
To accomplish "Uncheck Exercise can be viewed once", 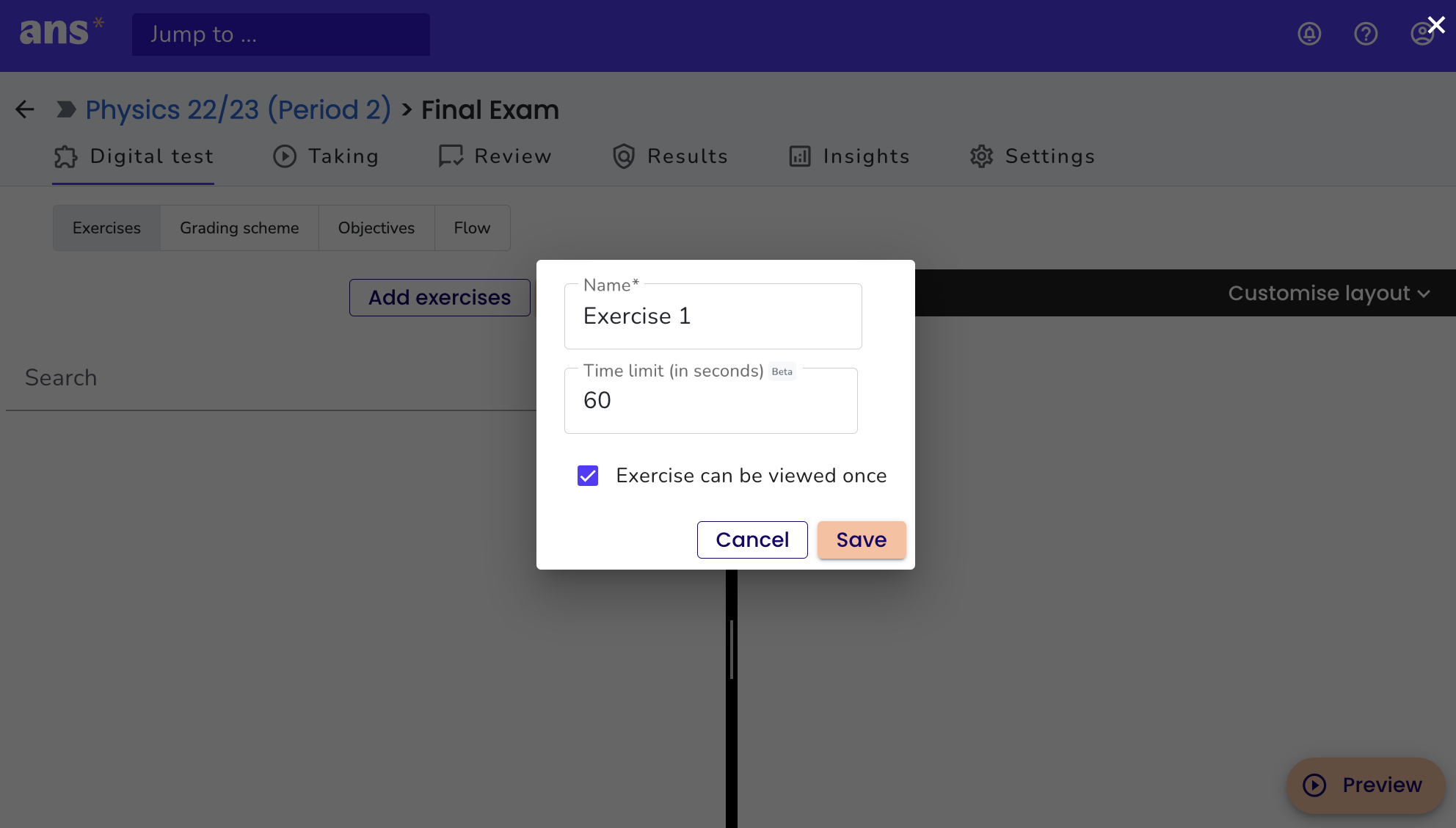I will [x=588, y=476].
